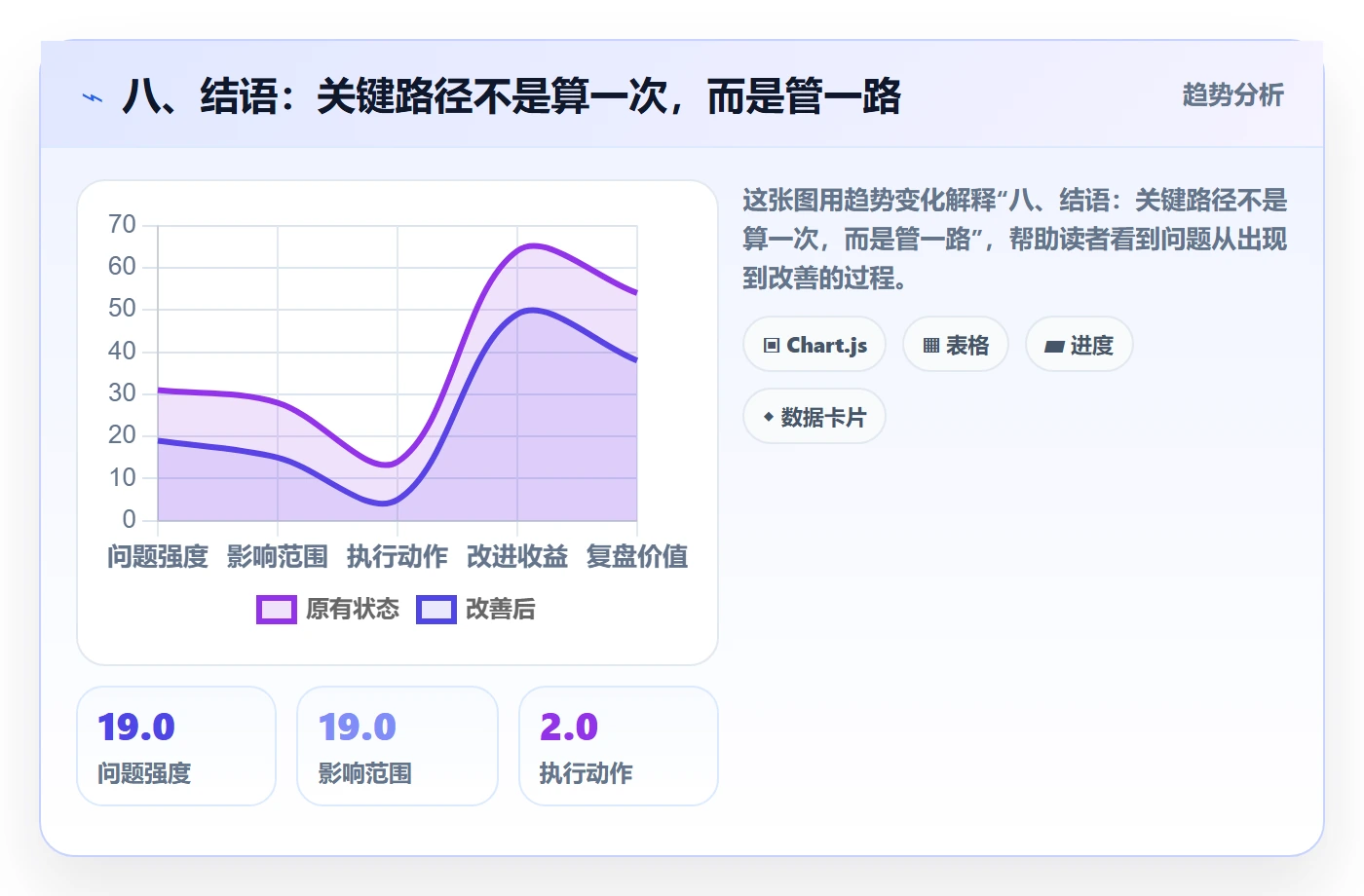Open the 2.0 执行动作 data card
Viewport: 1364px width, 896px height.
click(619, 746)
